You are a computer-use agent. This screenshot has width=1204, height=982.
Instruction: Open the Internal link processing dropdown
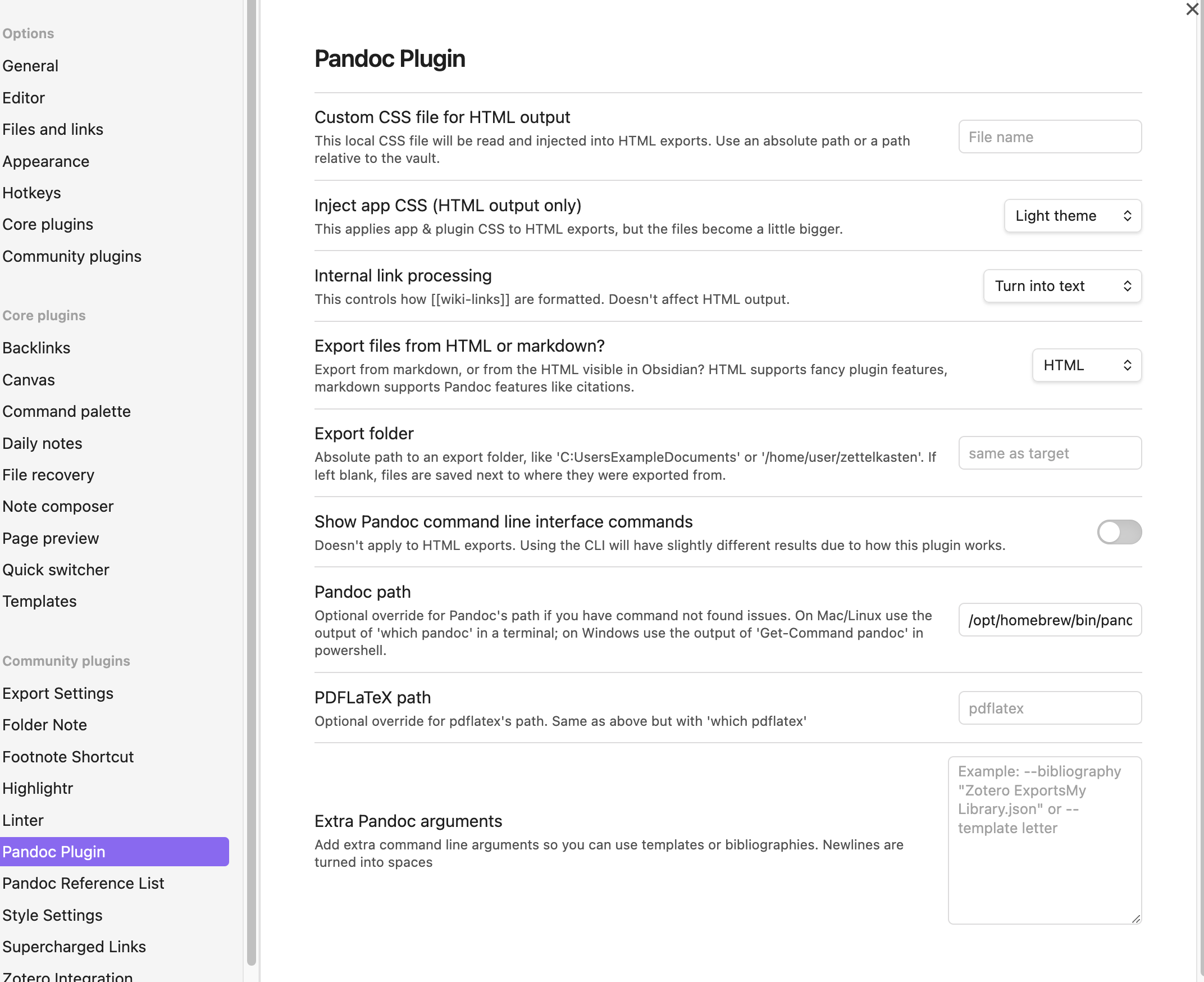pyautogui.click(x=1062, y=285)
